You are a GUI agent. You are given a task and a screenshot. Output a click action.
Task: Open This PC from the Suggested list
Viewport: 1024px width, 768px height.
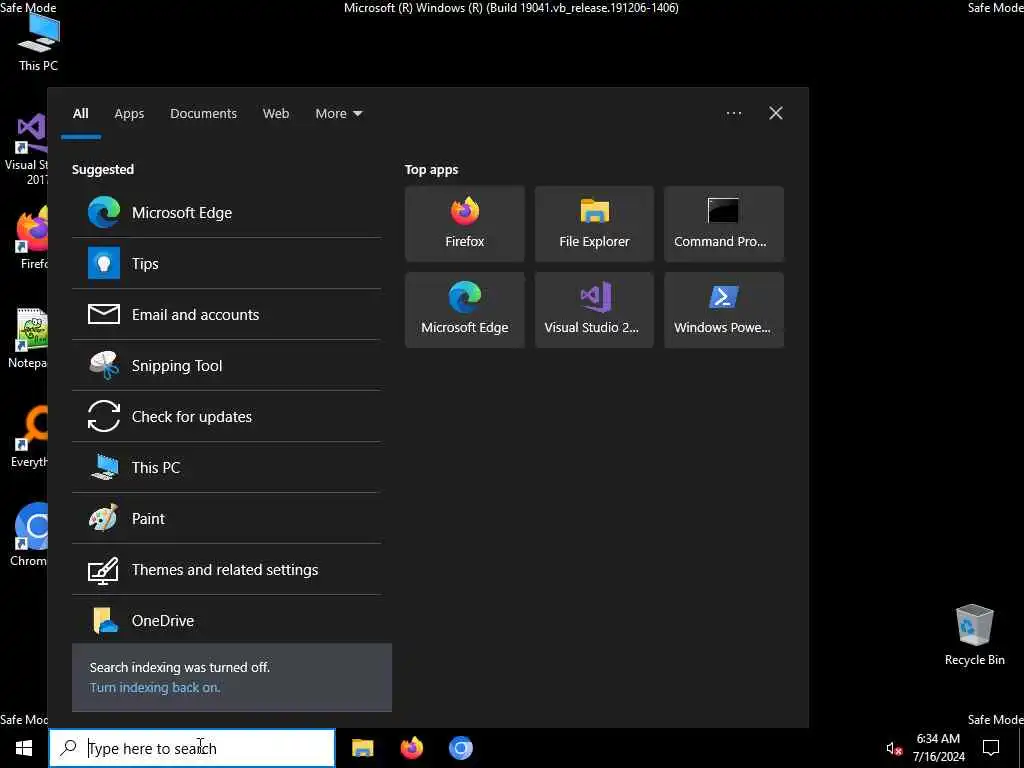click(227, 468)
